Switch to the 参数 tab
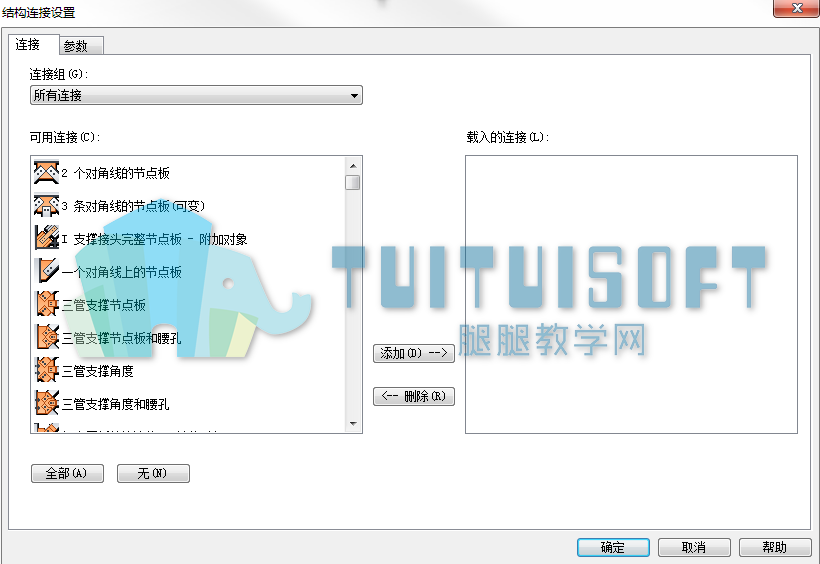The height and width of the screenshot is (564, 820). point(81,46)
